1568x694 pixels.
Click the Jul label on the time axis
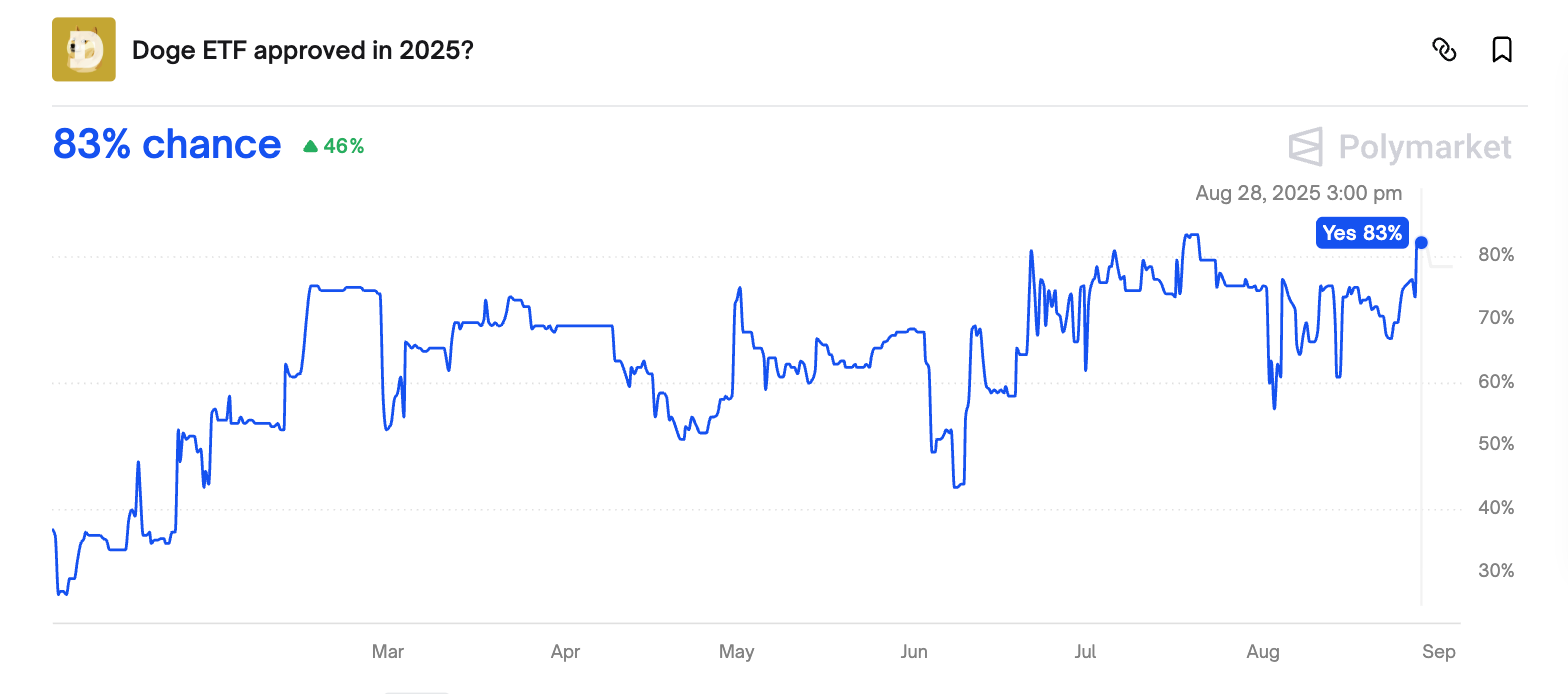tap(1085, 652)
